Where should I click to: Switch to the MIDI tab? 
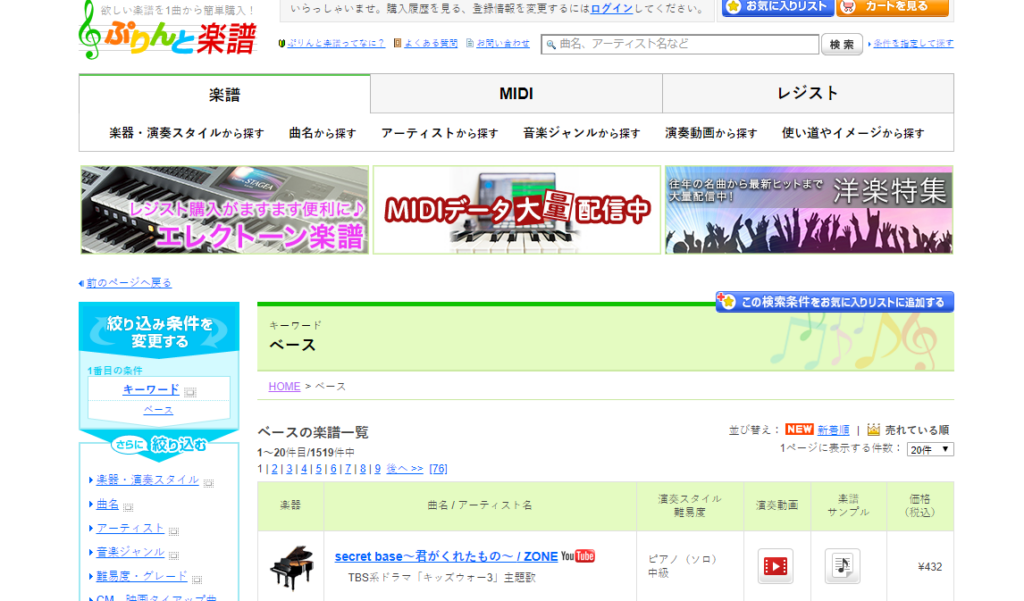tap(516, 94)
